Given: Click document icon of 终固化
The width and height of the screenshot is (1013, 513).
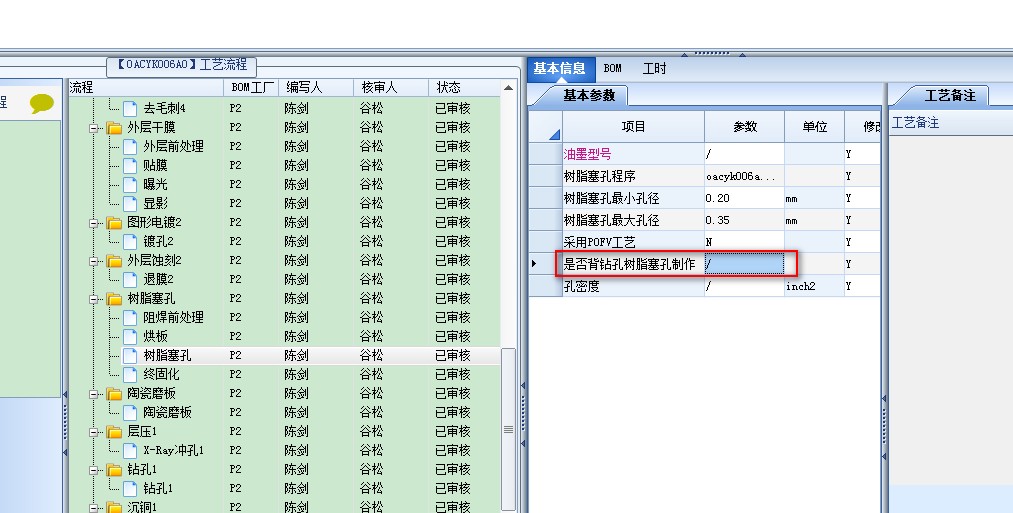Looking at the screenshot, I should coord(131,375).
